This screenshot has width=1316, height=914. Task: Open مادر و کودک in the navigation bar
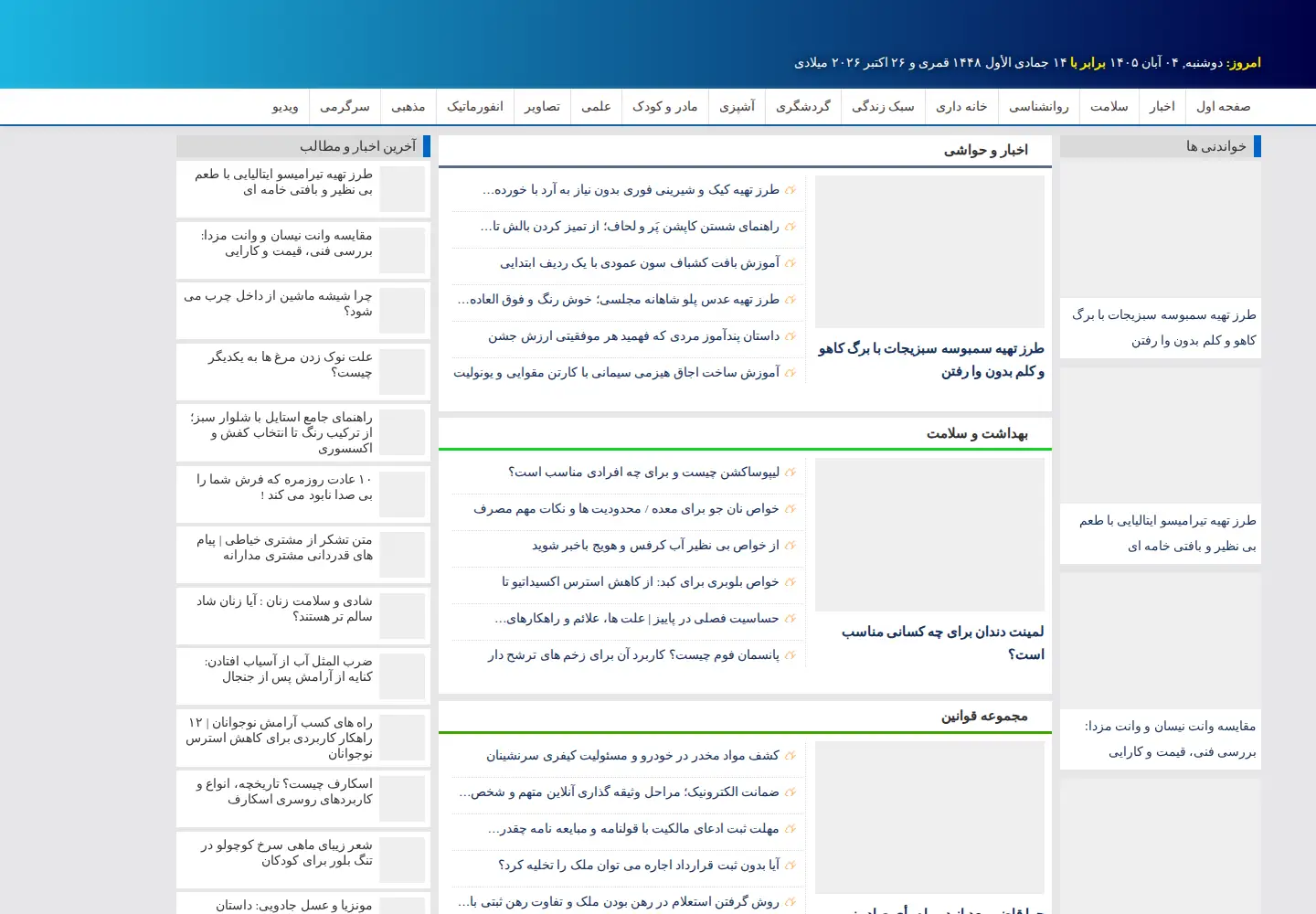[664, 107]
